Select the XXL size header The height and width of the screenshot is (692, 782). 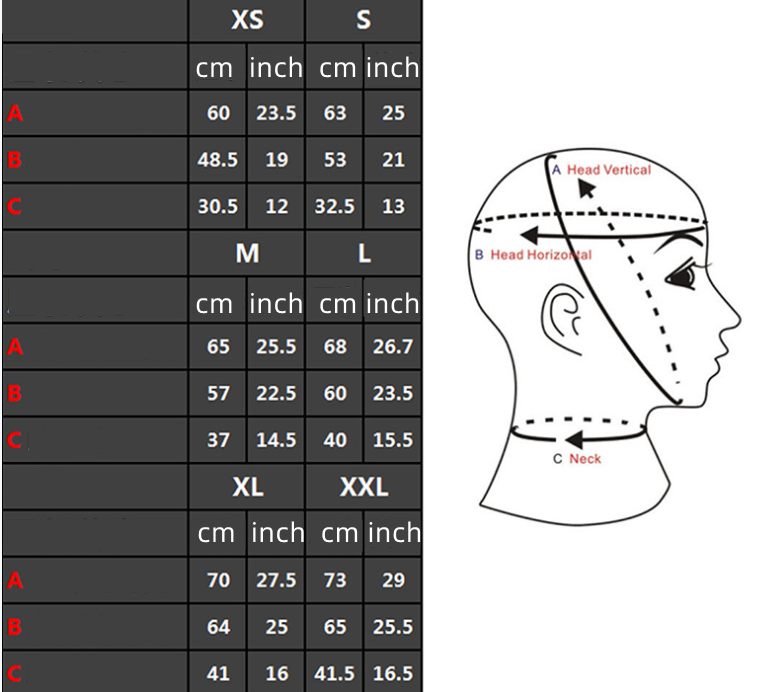click(364, 488)
